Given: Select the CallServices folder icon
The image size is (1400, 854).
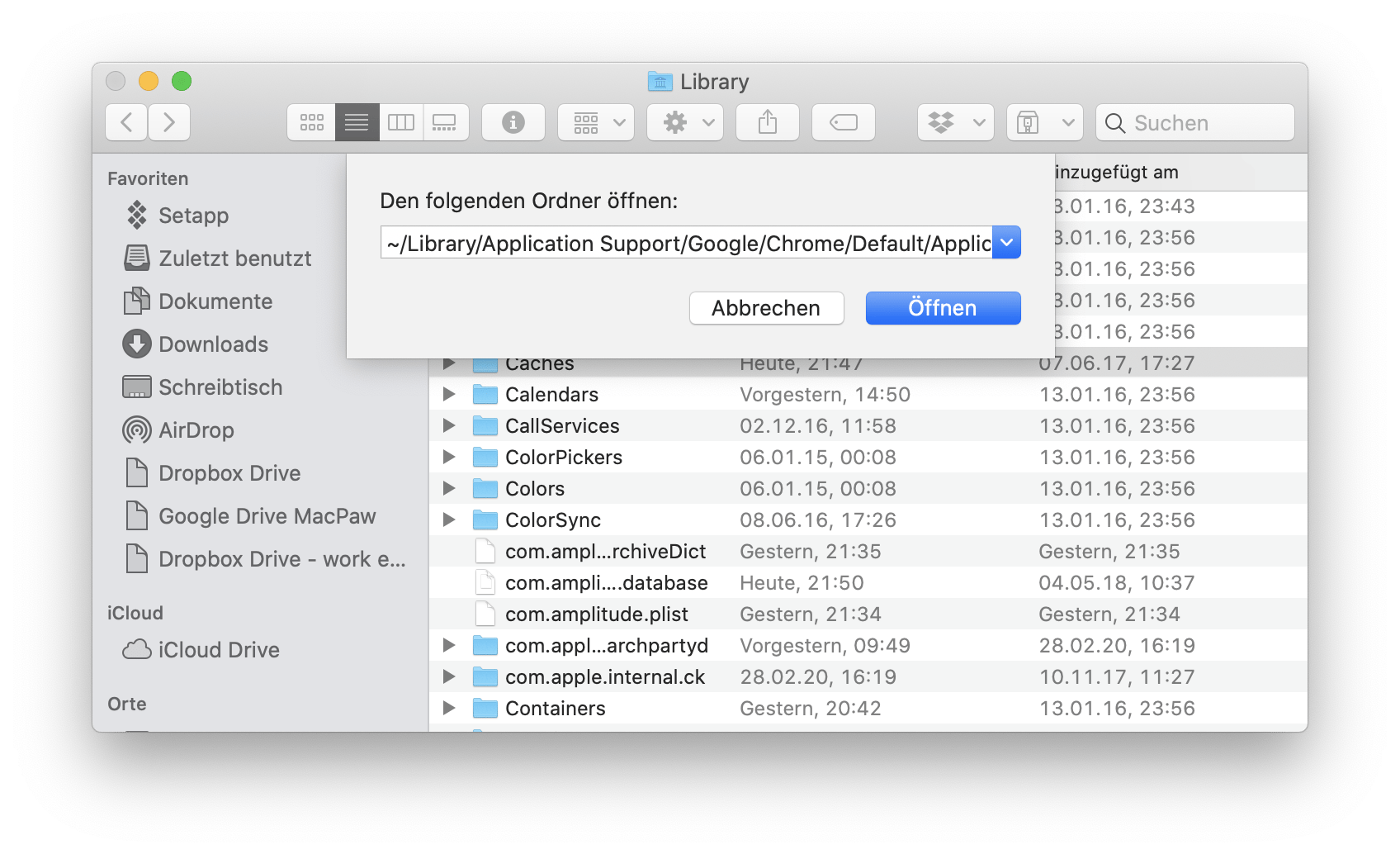Looking at the screenshot, I should [485, 426].
